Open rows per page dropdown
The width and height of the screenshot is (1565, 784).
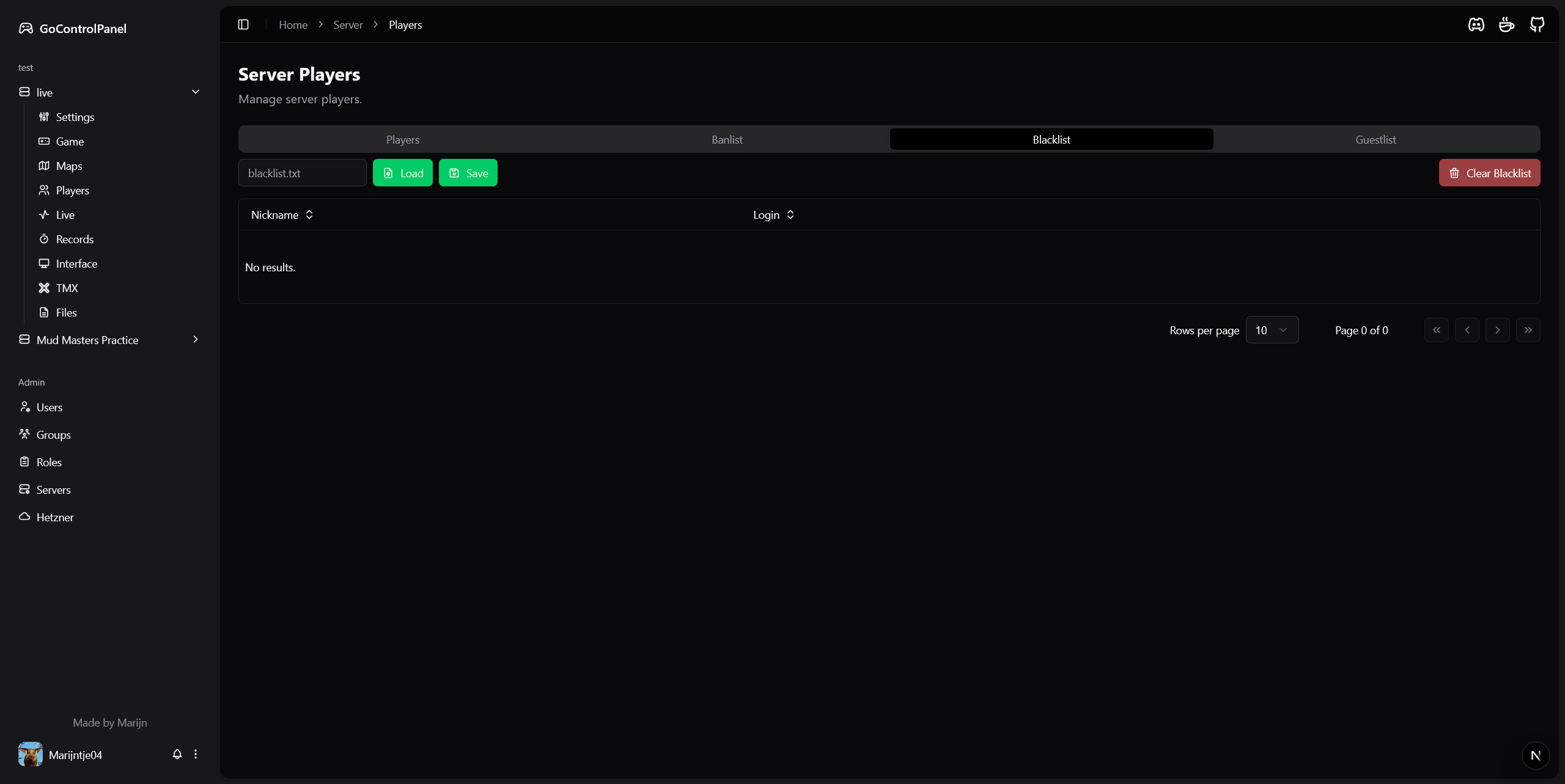(x=1272, y=330)
